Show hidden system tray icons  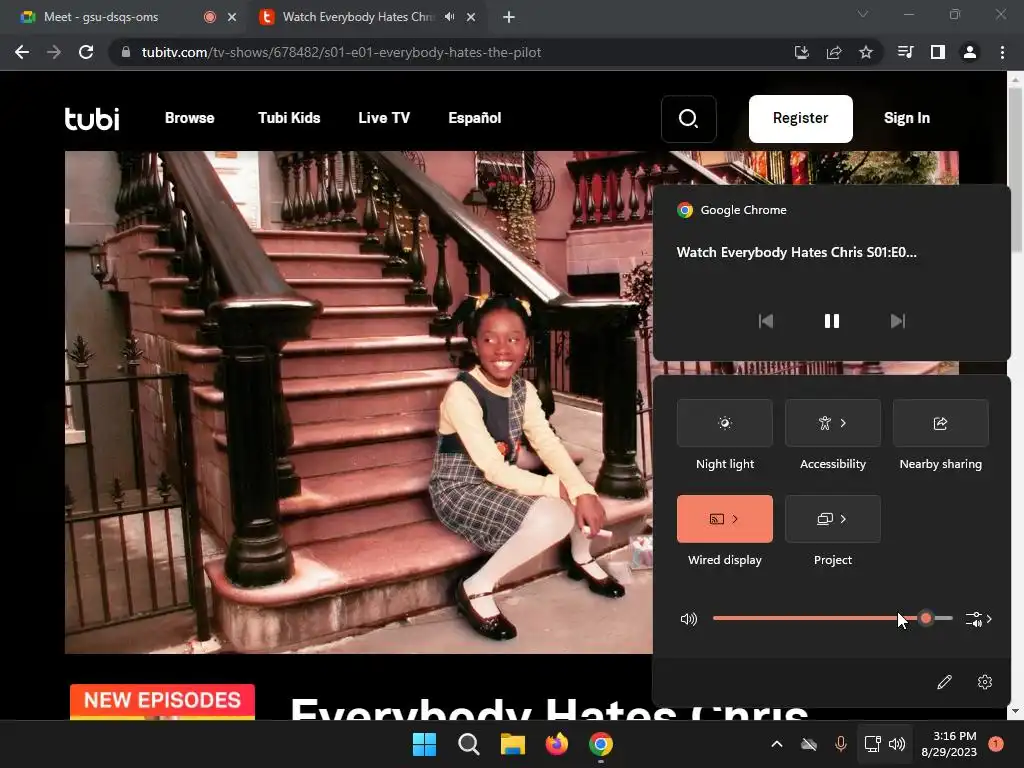click(x=776, y=744)
